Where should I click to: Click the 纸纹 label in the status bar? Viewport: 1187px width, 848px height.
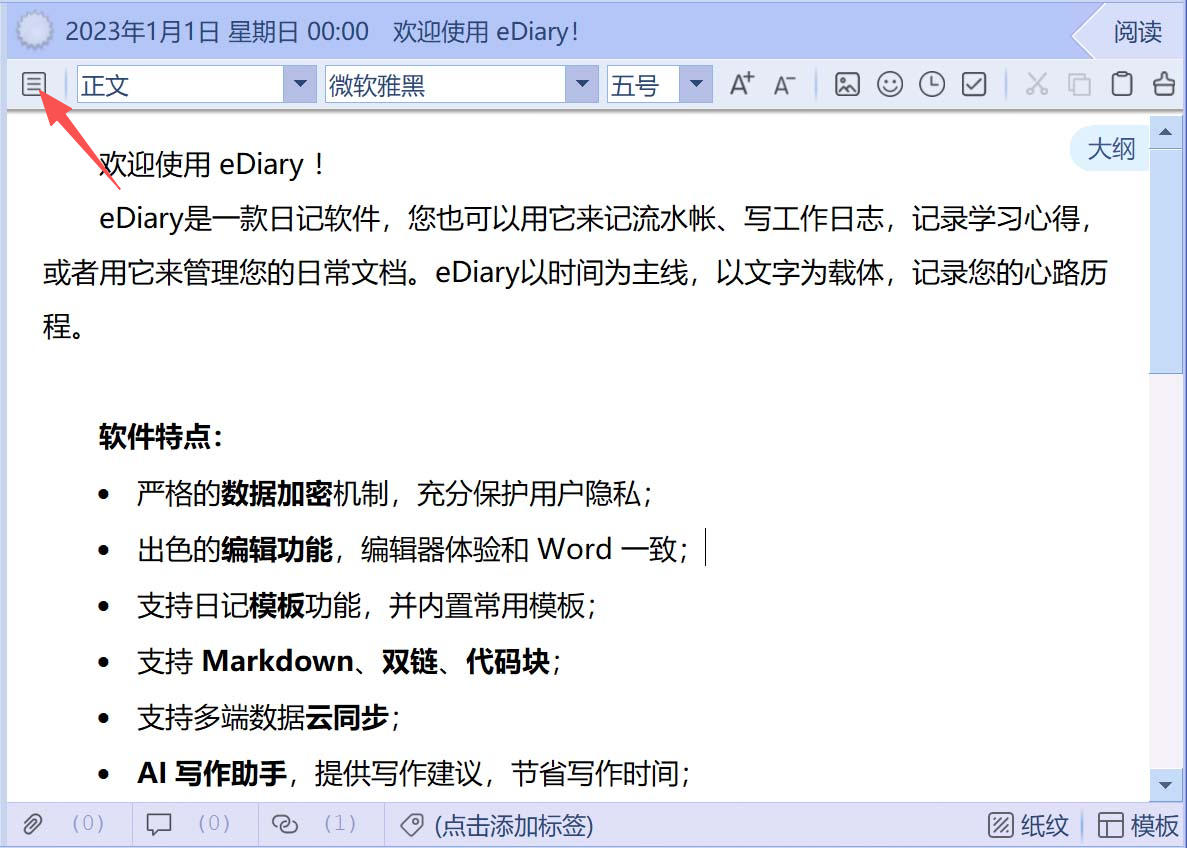(1045, 825)
